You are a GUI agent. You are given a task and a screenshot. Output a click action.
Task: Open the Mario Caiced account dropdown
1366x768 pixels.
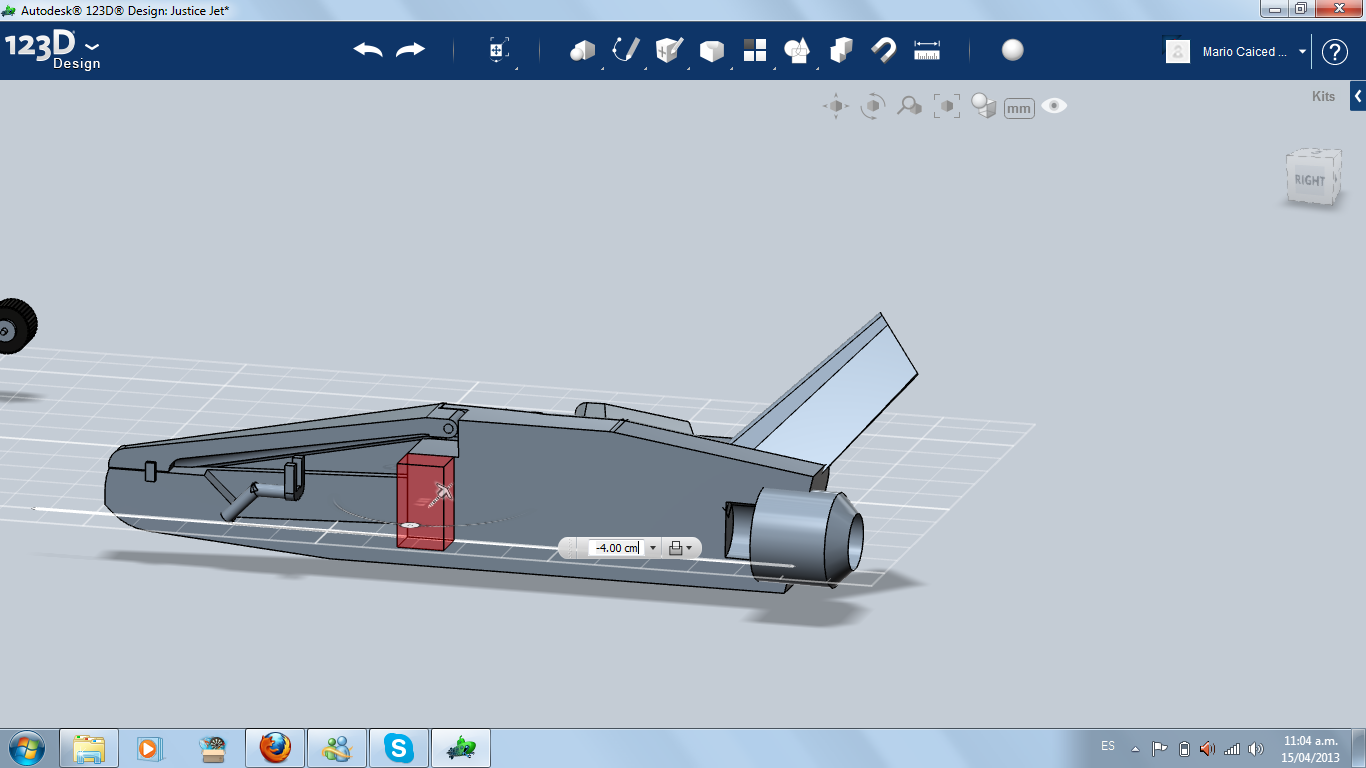click(1303, 52)
